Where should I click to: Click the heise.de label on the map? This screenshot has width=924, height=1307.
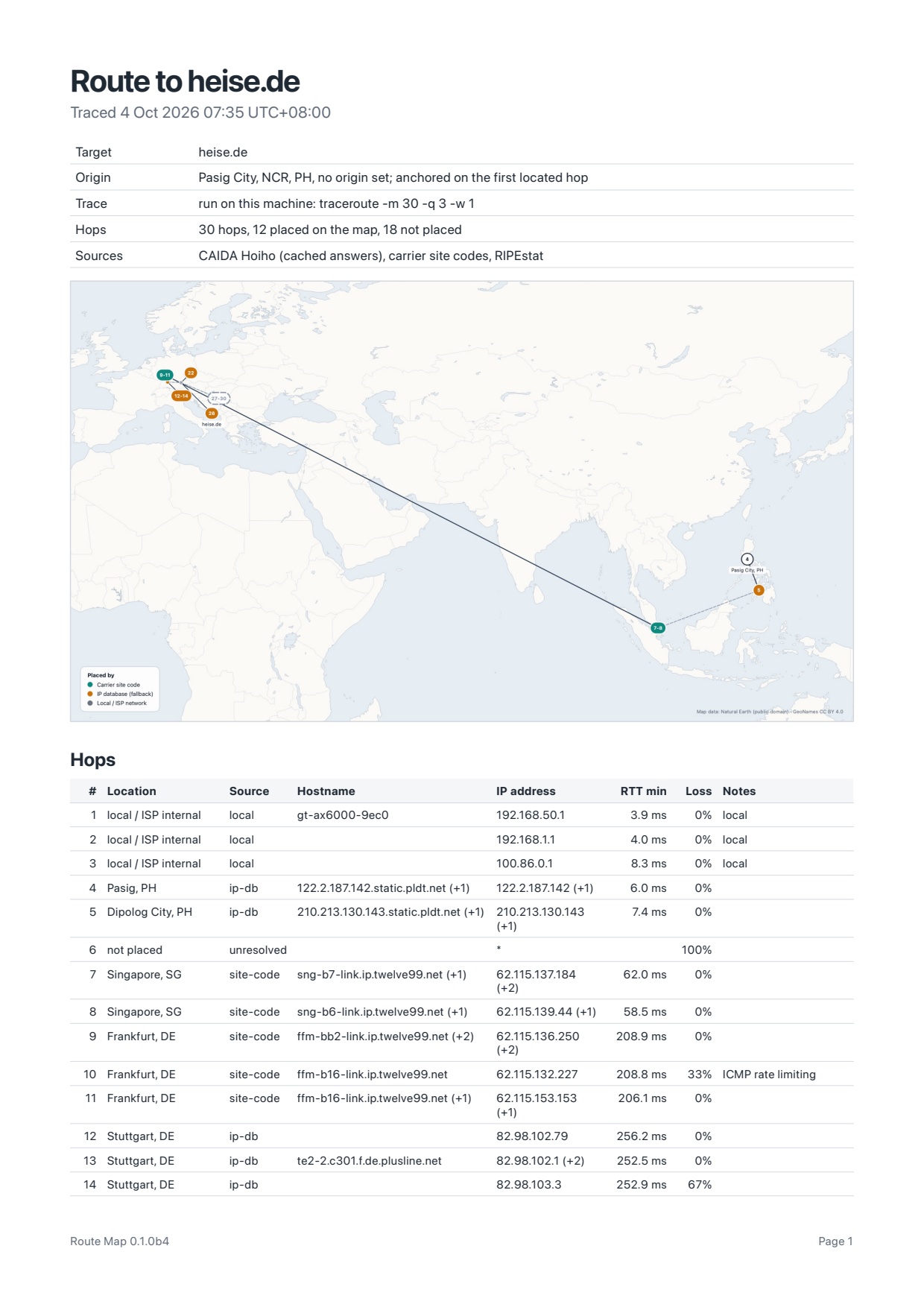(212, 424)
